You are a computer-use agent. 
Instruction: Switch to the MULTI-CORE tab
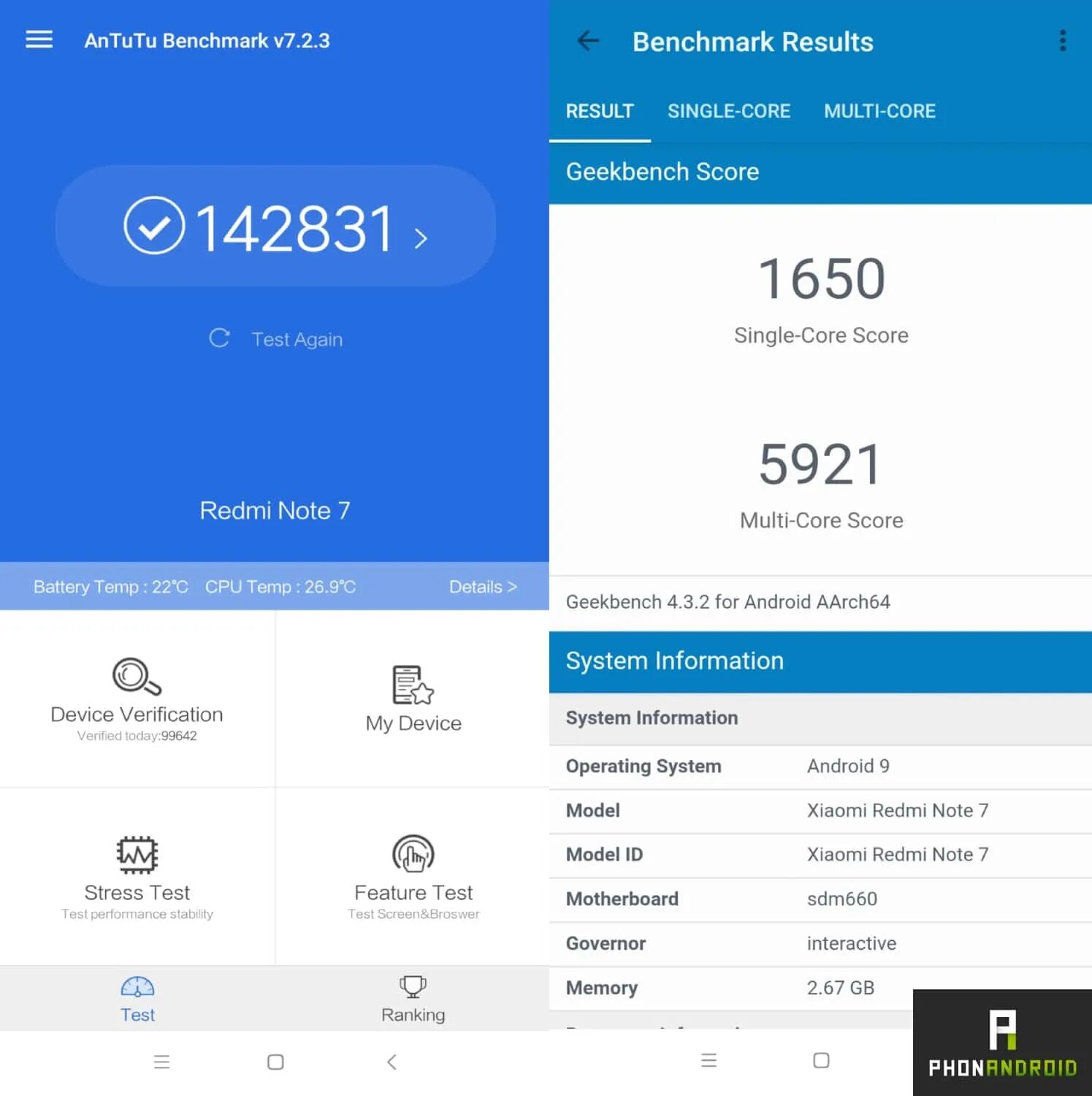tap(879, 111)
